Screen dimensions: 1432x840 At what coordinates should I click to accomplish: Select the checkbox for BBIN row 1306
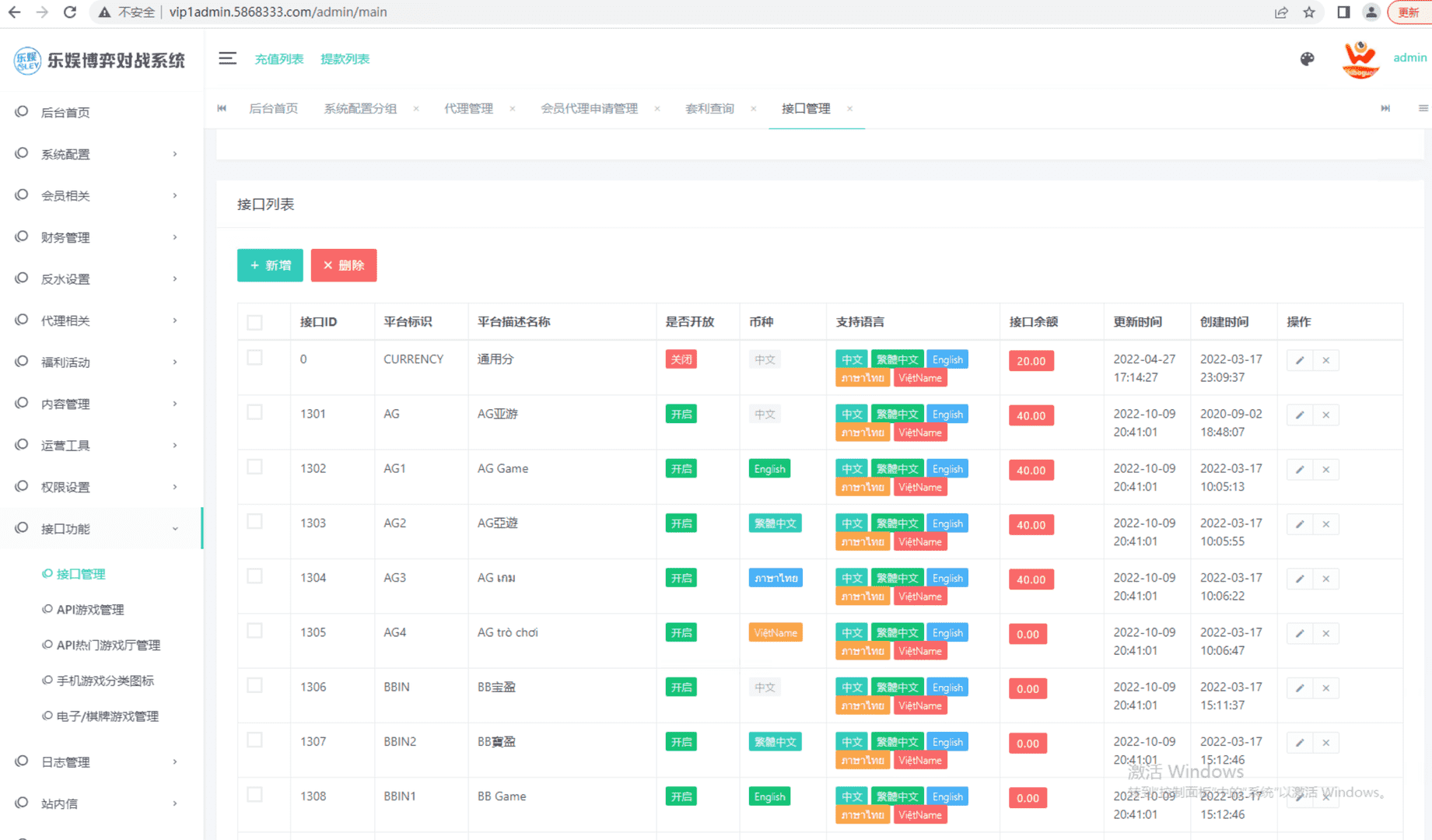[254, 685]
